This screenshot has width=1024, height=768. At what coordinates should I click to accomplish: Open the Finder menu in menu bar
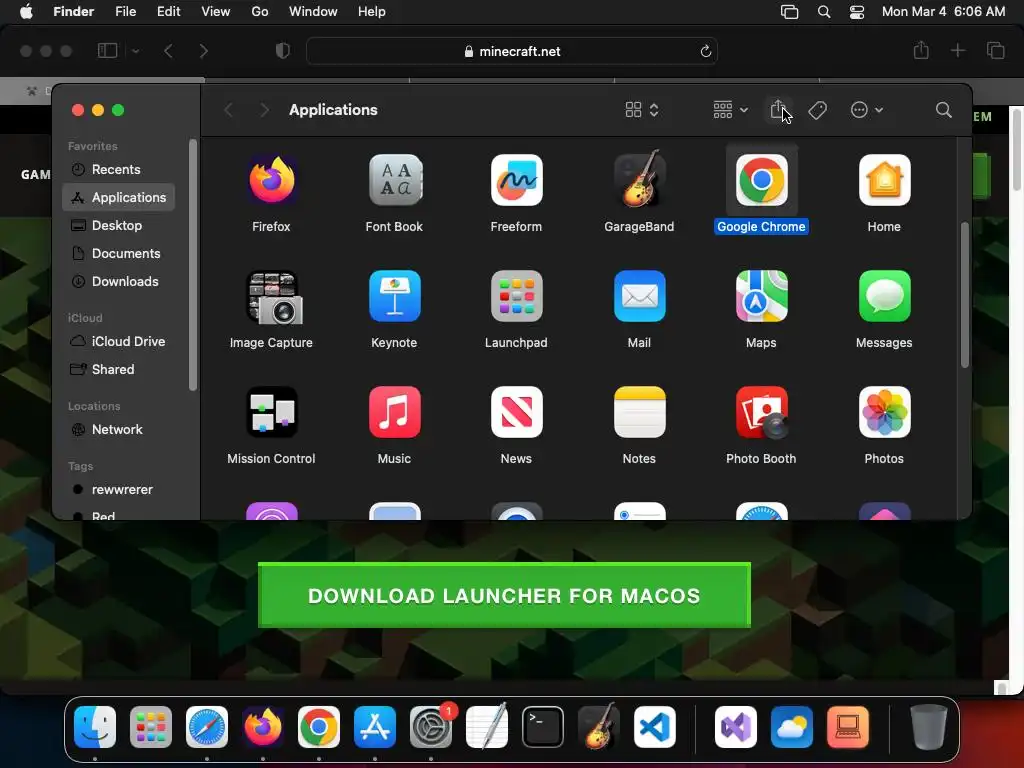[74, 12]
